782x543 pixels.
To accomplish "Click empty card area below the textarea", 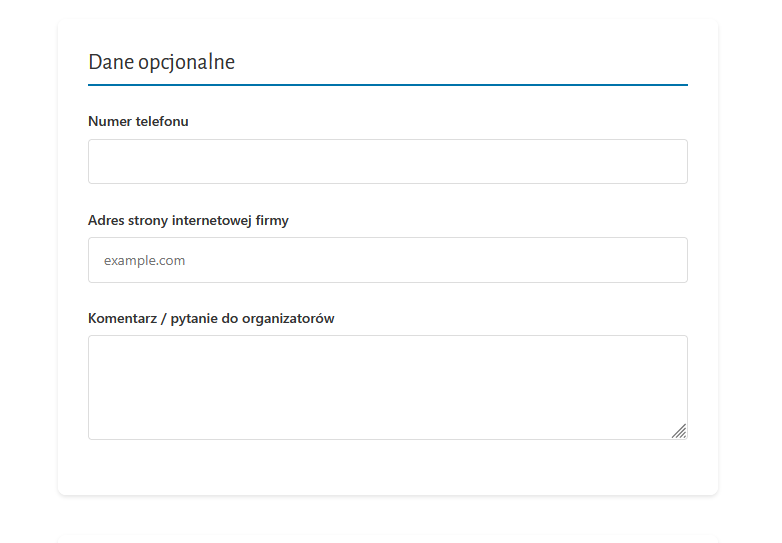I will tap(388, 467).
